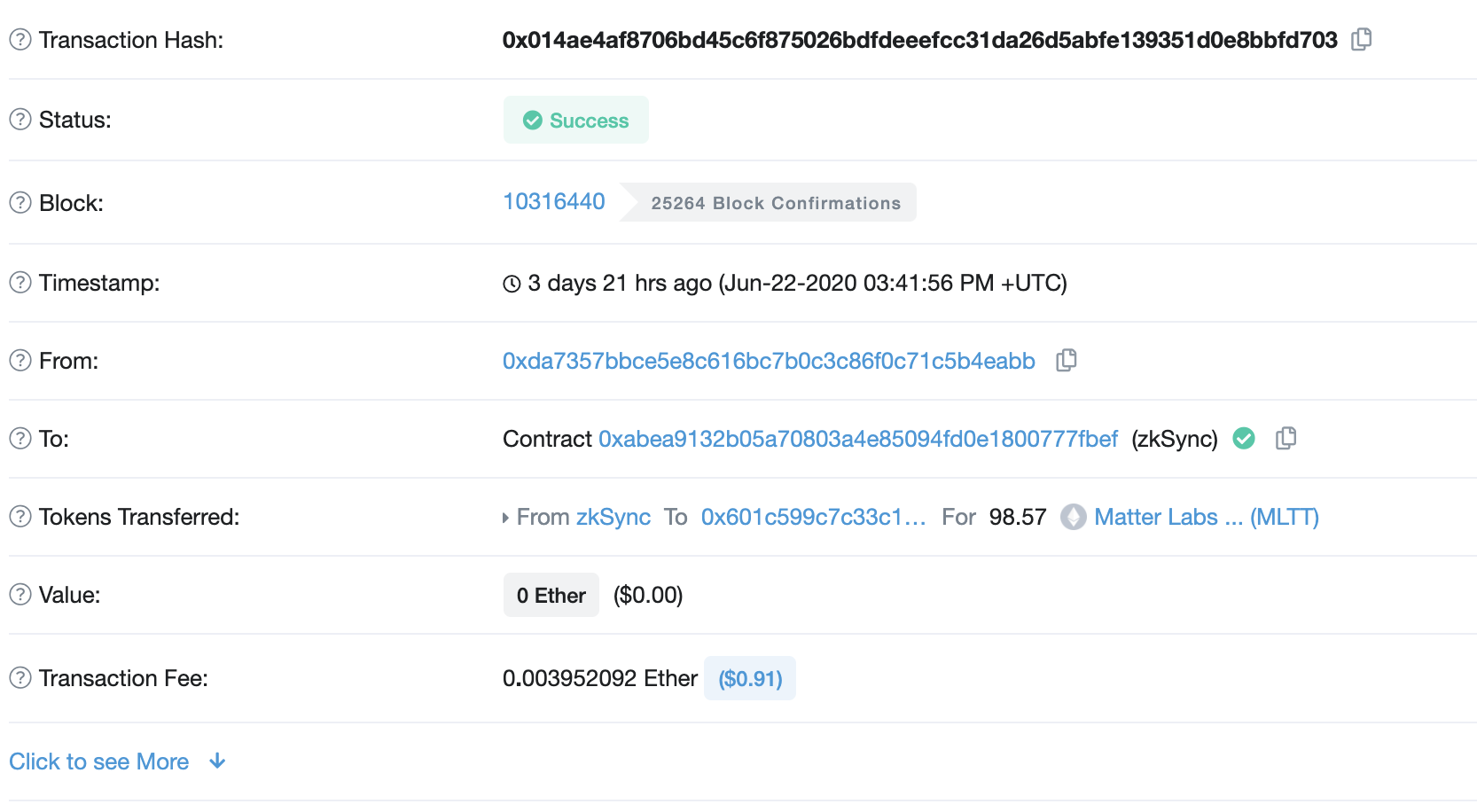Screen dimensions: 1477x812
Task: Open the sender address 0xda7357bb link
Action: [x=769, y=361]
